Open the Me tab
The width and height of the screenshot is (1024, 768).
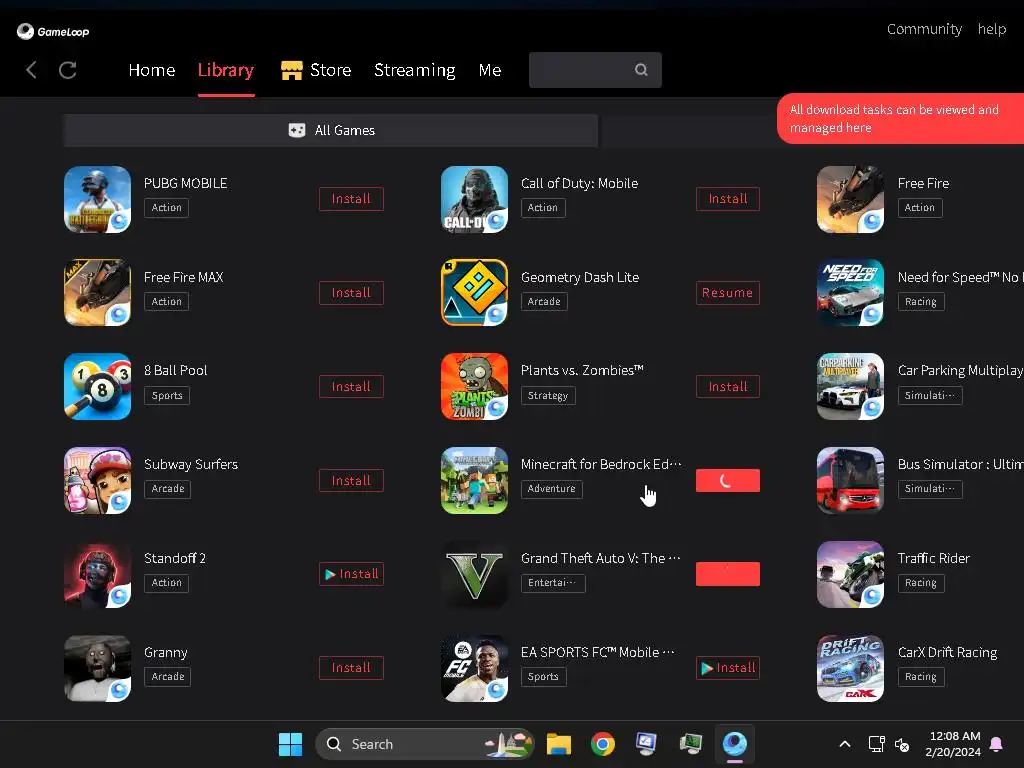490,70
